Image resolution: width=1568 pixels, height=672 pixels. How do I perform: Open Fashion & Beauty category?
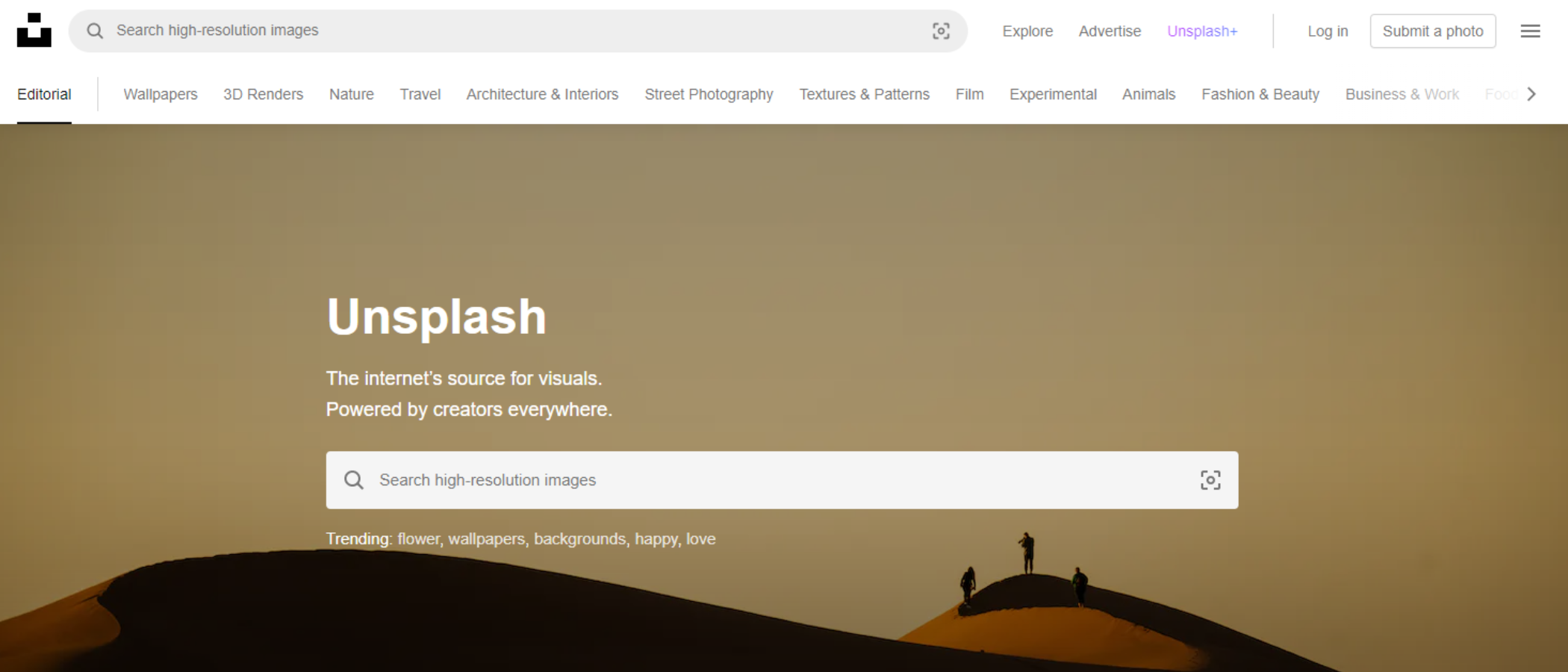(1260, 94)
